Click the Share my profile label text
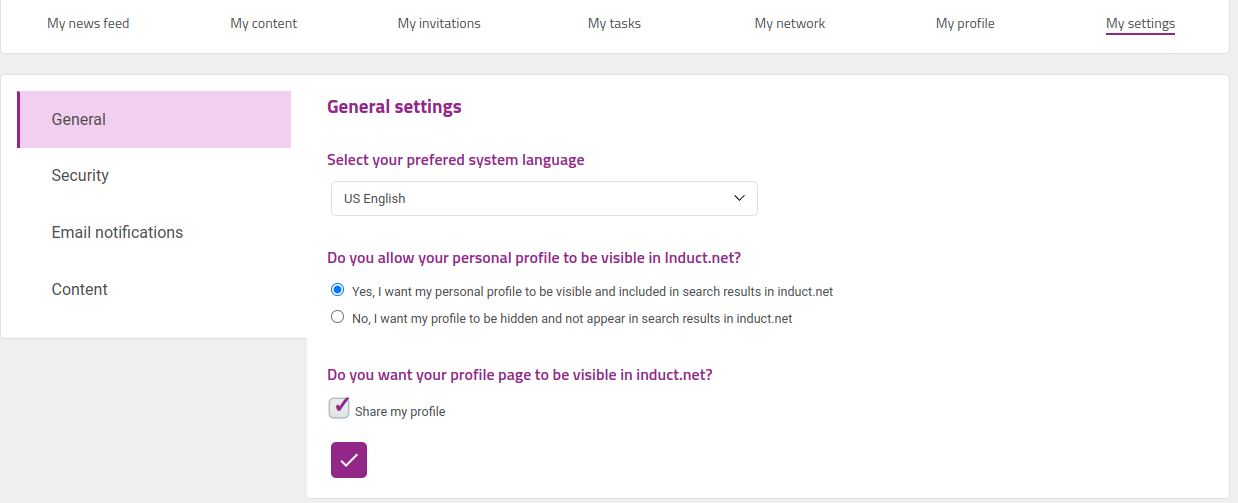 [x=400, y=411]
